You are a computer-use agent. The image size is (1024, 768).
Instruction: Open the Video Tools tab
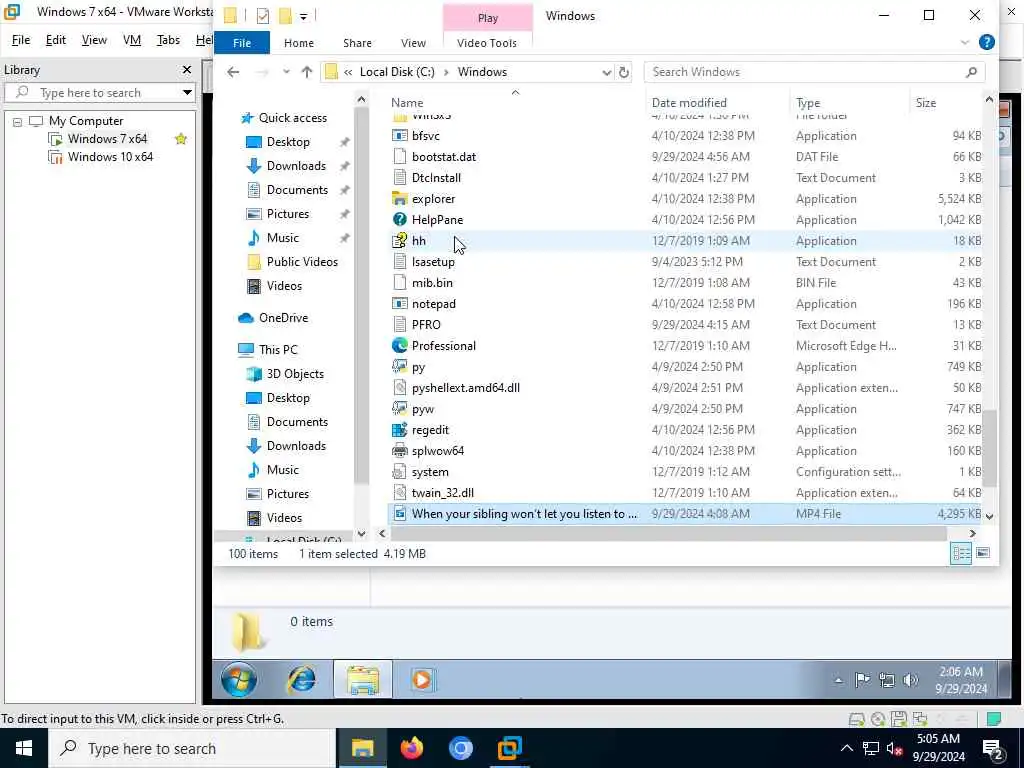pyautogui.click(x=487, y=42)
